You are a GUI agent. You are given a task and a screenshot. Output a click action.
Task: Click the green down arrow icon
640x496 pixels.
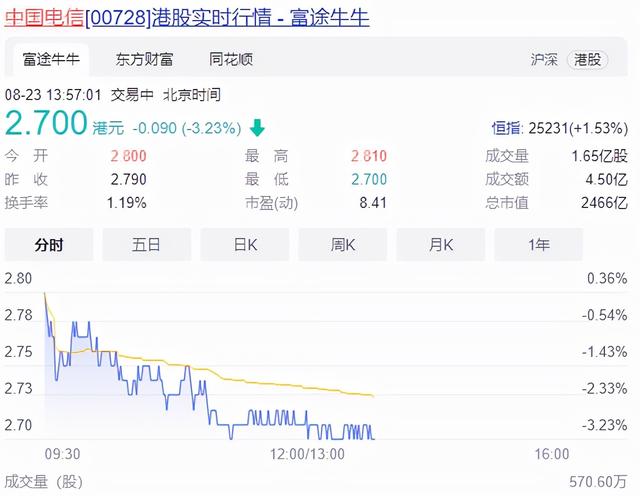click(x=257, y=128)
